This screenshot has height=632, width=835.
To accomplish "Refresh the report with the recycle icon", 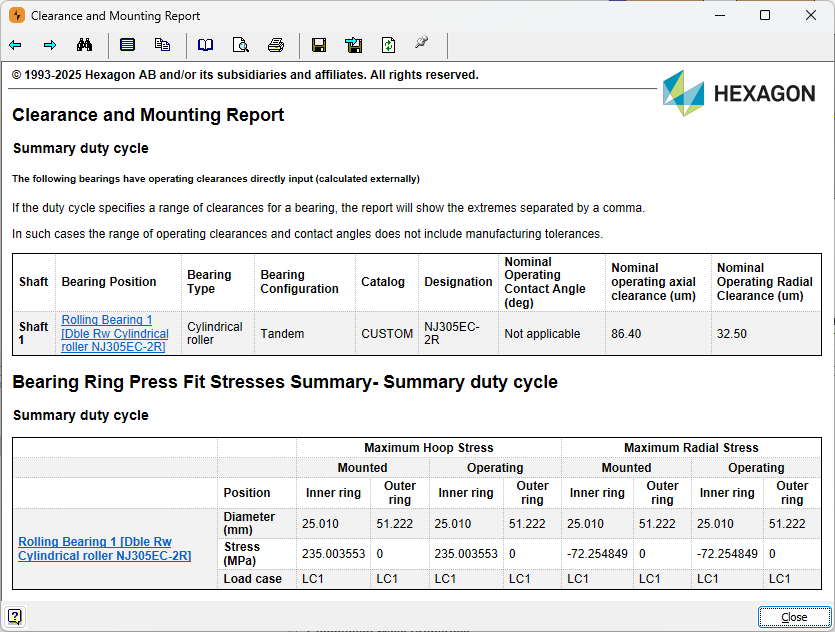I will coord(389,45).
